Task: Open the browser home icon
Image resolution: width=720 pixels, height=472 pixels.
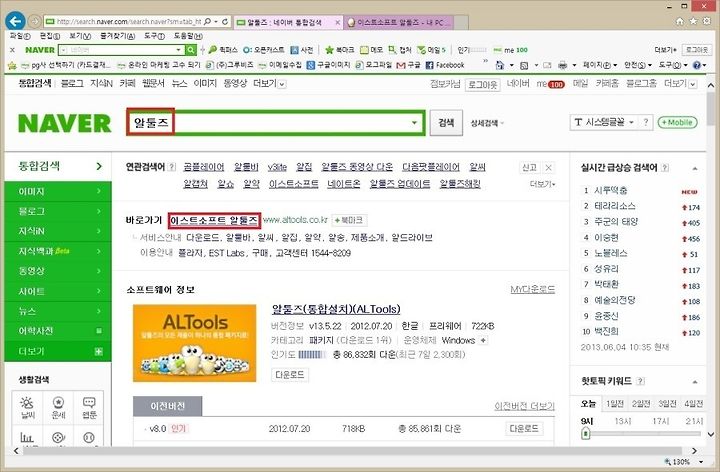Action: [x=680, y=21]
